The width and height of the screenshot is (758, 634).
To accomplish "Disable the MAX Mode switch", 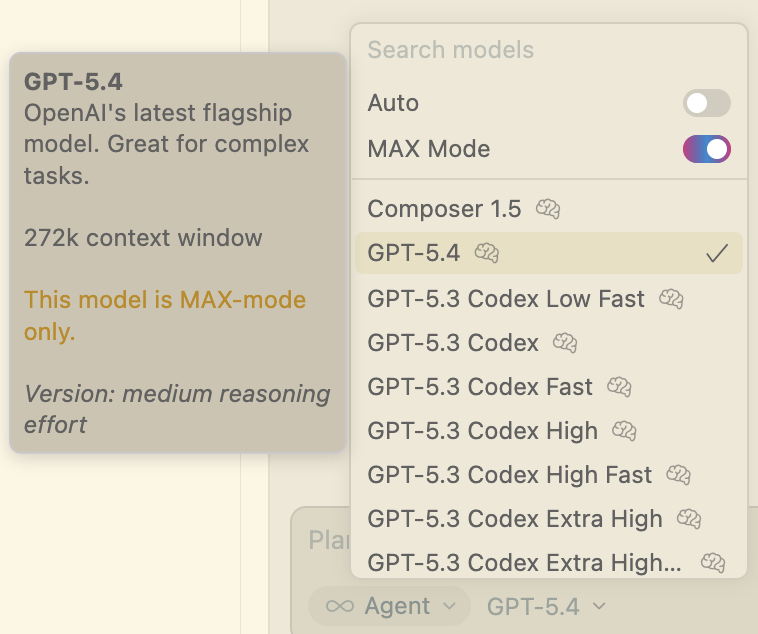I will click(706, 149).
